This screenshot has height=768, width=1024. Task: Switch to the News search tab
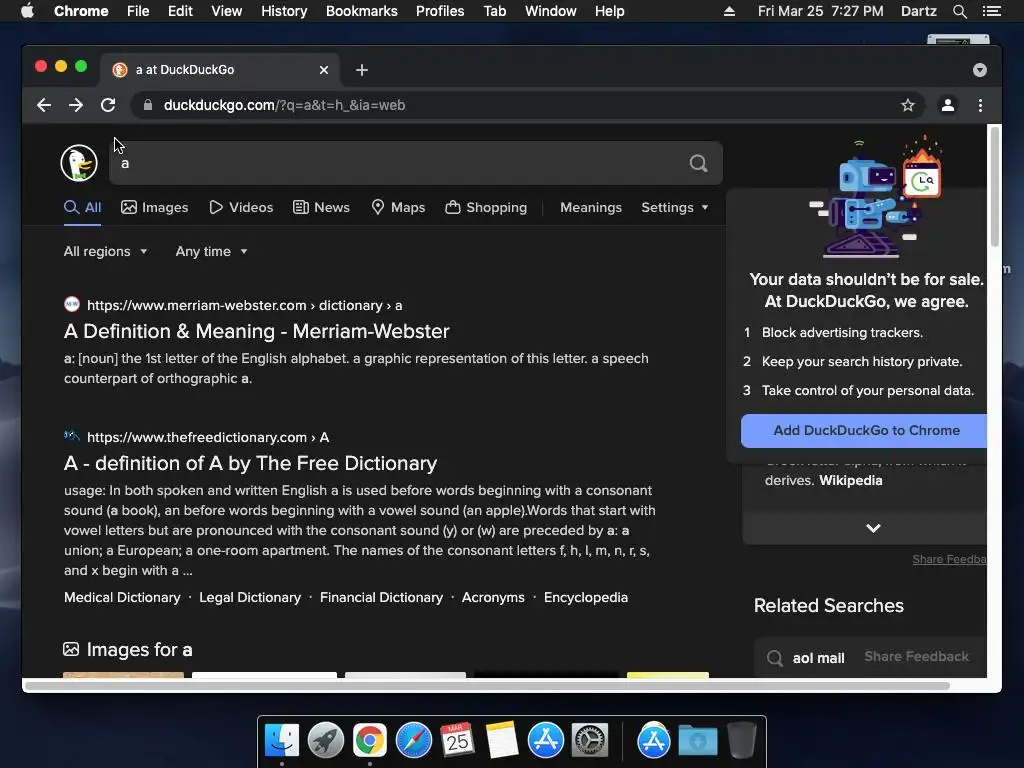(x=321, y=208)
